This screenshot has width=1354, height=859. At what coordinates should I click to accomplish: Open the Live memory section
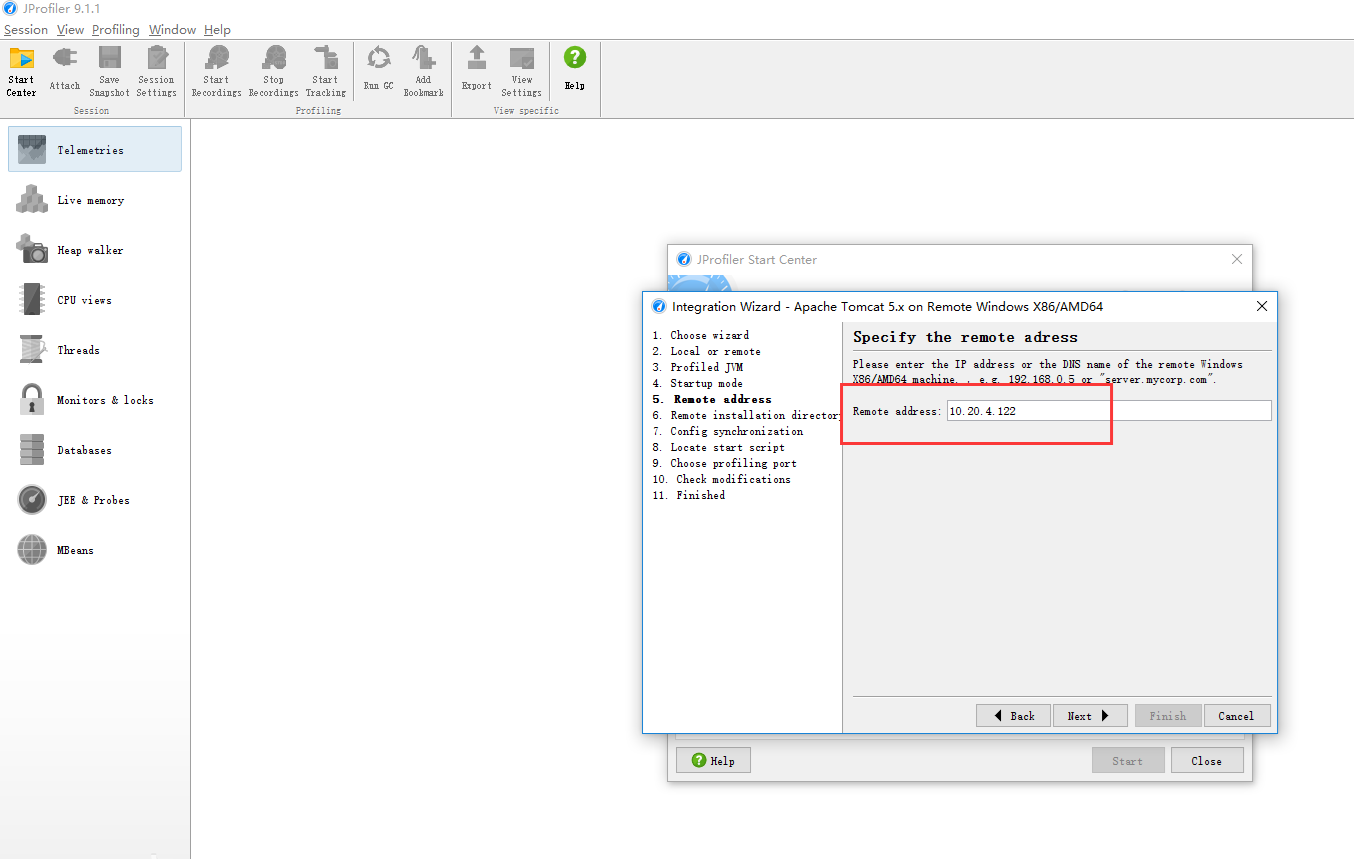tap(95, 200)
